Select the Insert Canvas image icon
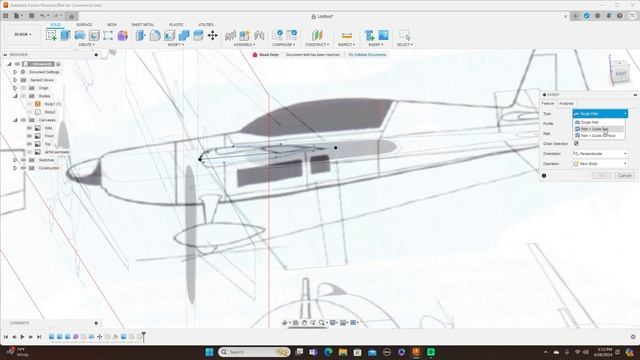 pos(383,36)
